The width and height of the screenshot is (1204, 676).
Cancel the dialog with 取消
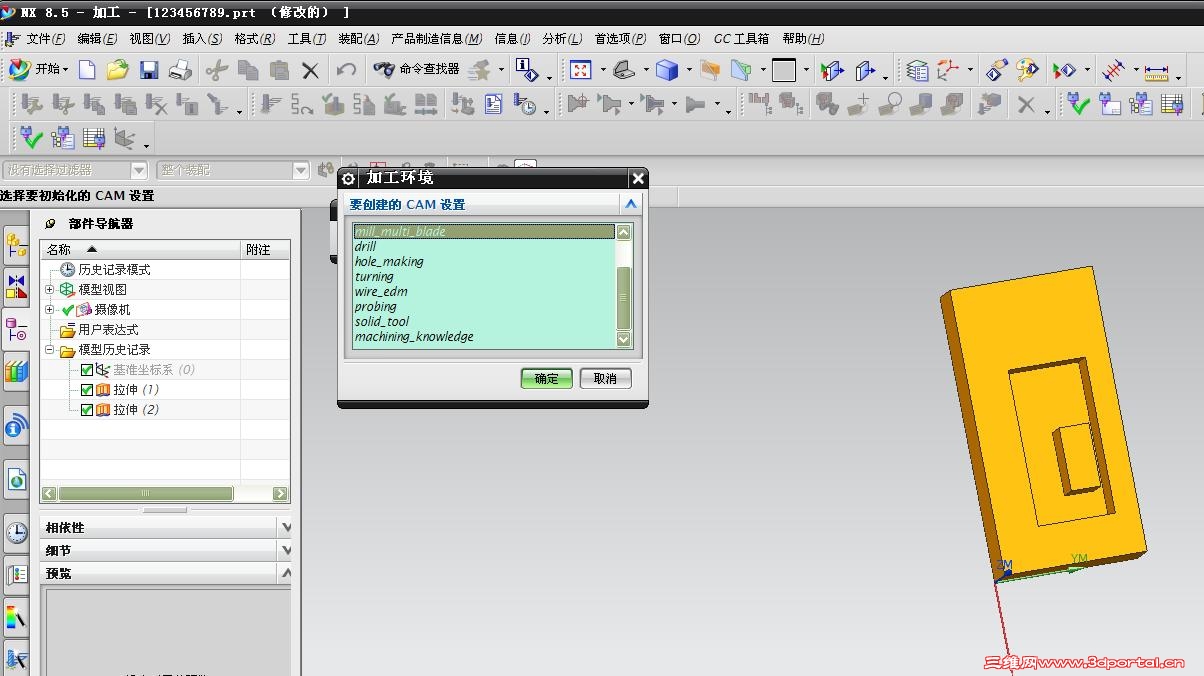tap(605, 379)
